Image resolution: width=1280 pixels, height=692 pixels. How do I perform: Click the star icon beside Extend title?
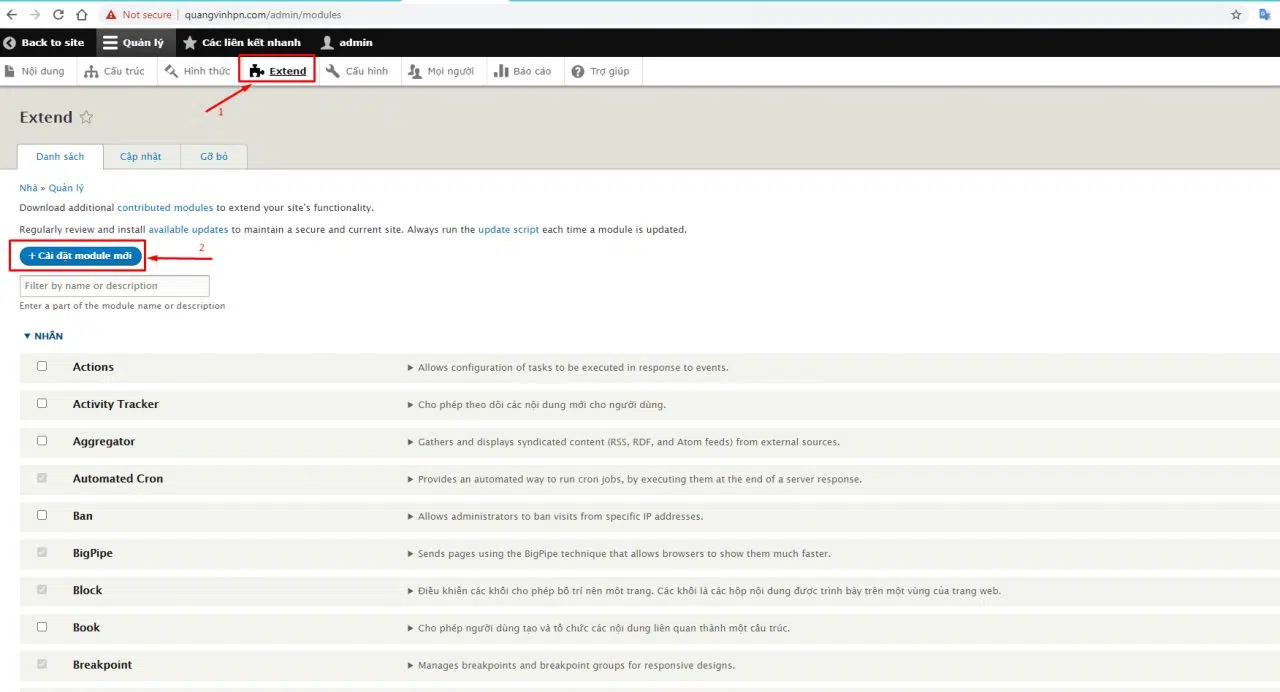click(x=86, y=117)
